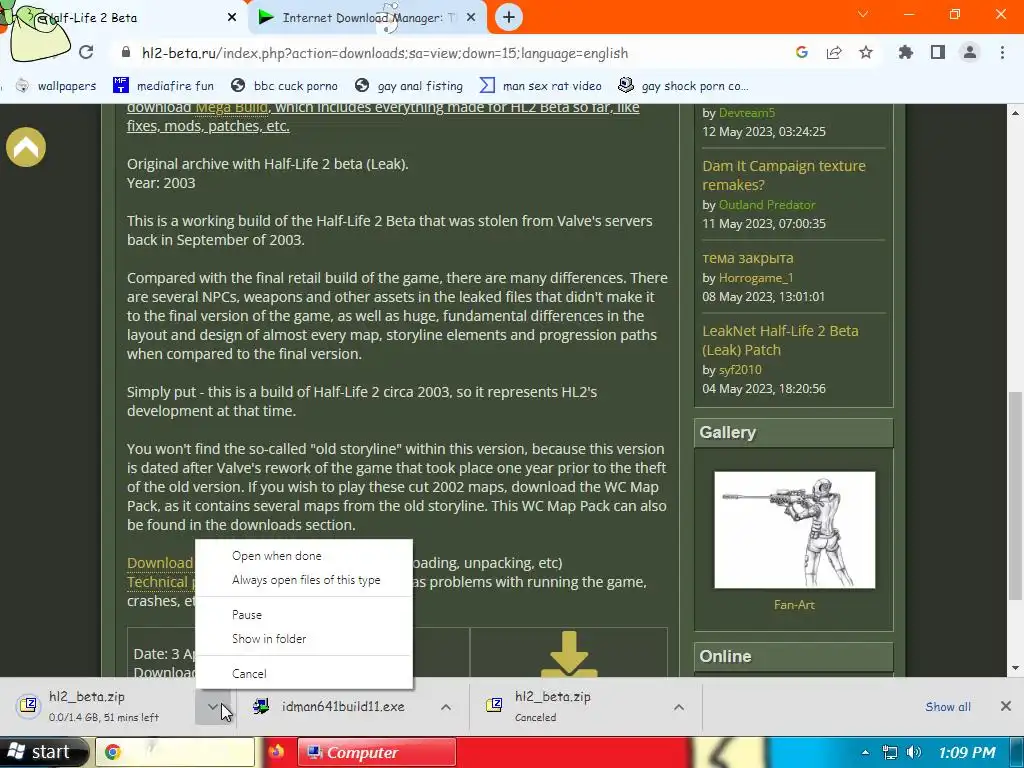Open a new tab with plus button

pyautogui.click(x=509, y=17)
